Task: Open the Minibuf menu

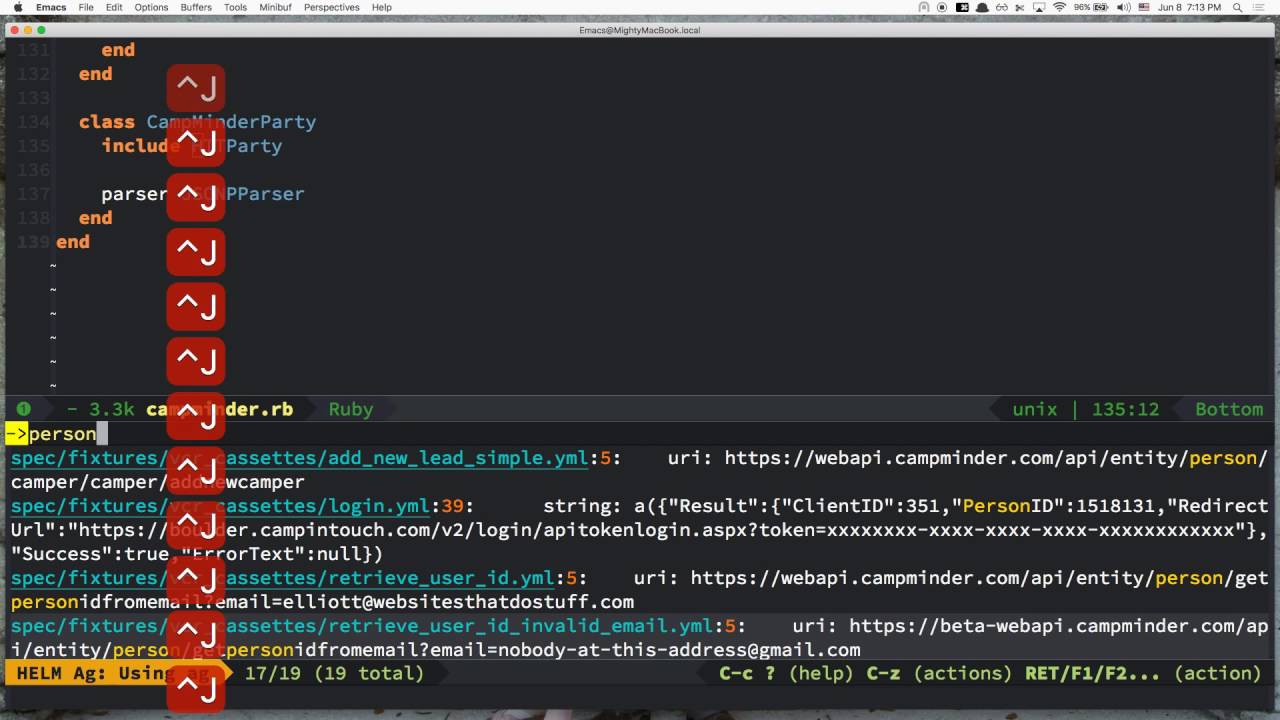Action: click(275, 7)
